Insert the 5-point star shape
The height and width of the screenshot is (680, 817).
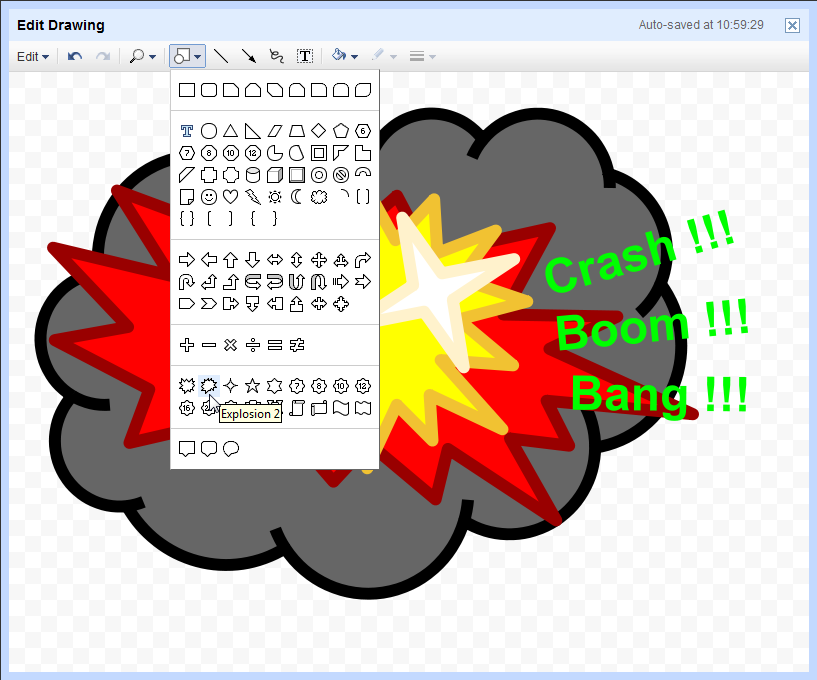tap(253, 386)
